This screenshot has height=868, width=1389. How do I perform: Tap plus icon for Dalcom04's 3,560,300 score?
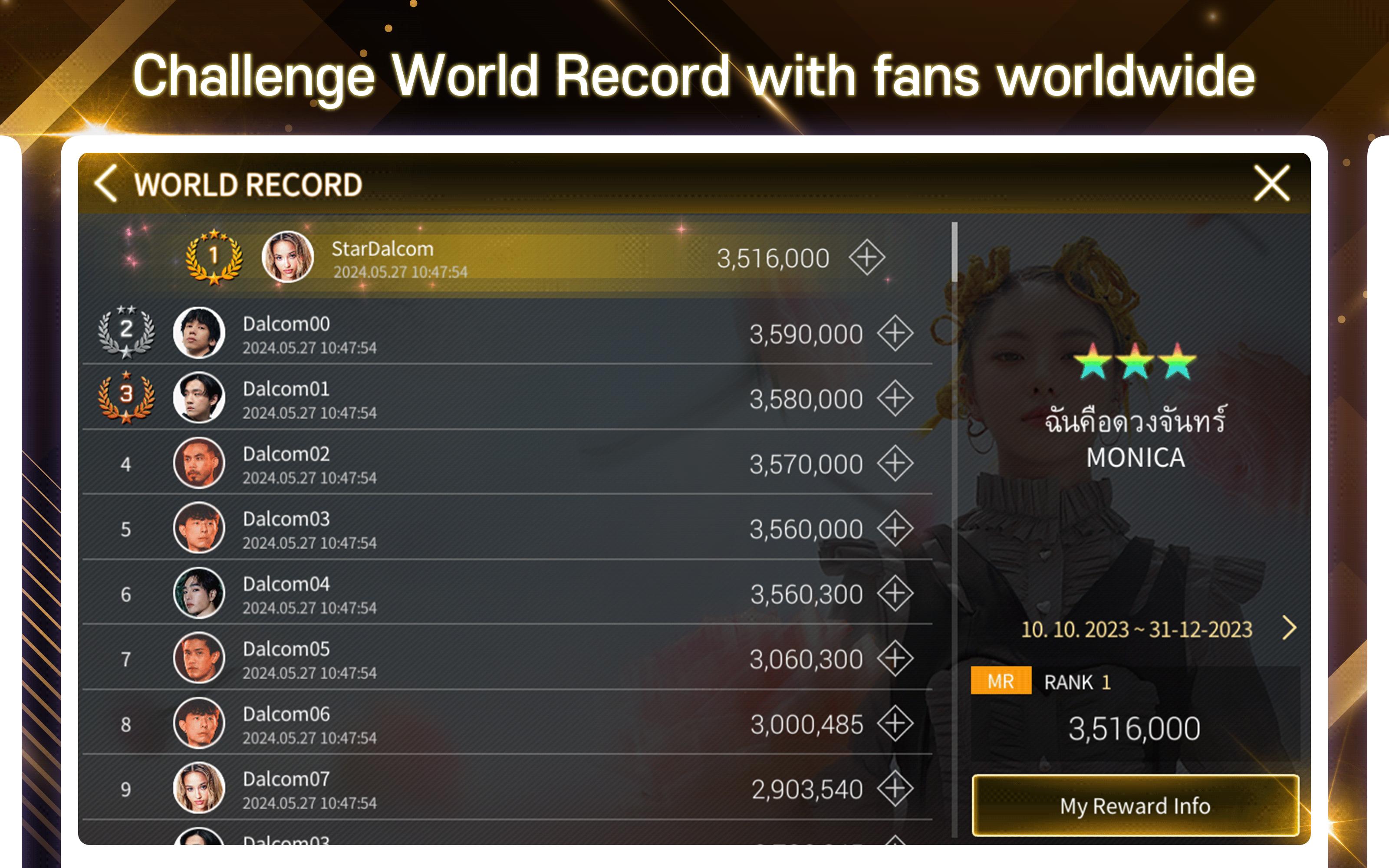(895, 593)
